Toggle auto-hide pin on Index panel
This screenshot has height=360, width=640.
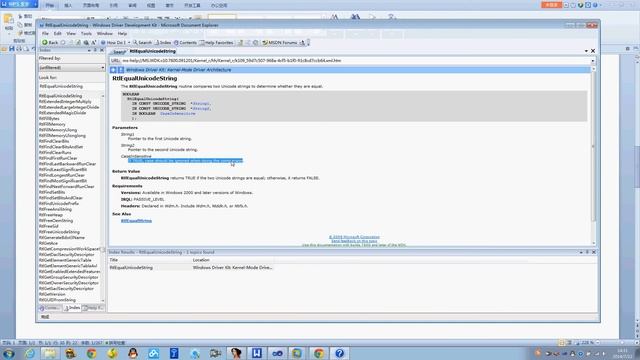(96, 50)
